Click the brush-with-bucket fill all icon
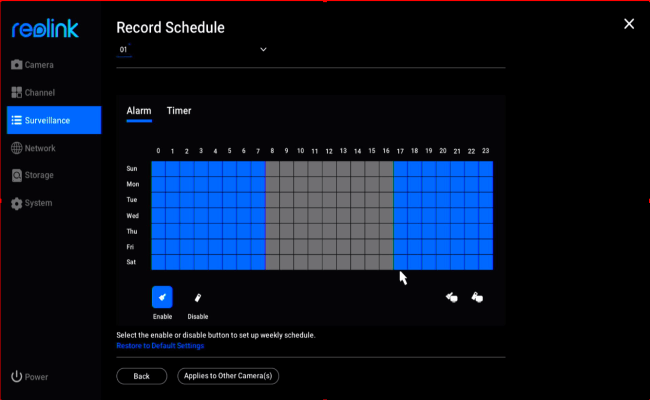Image resolution: width=650 pixels, height=400 pixels. pyautogui.click(x=452, y=297)
